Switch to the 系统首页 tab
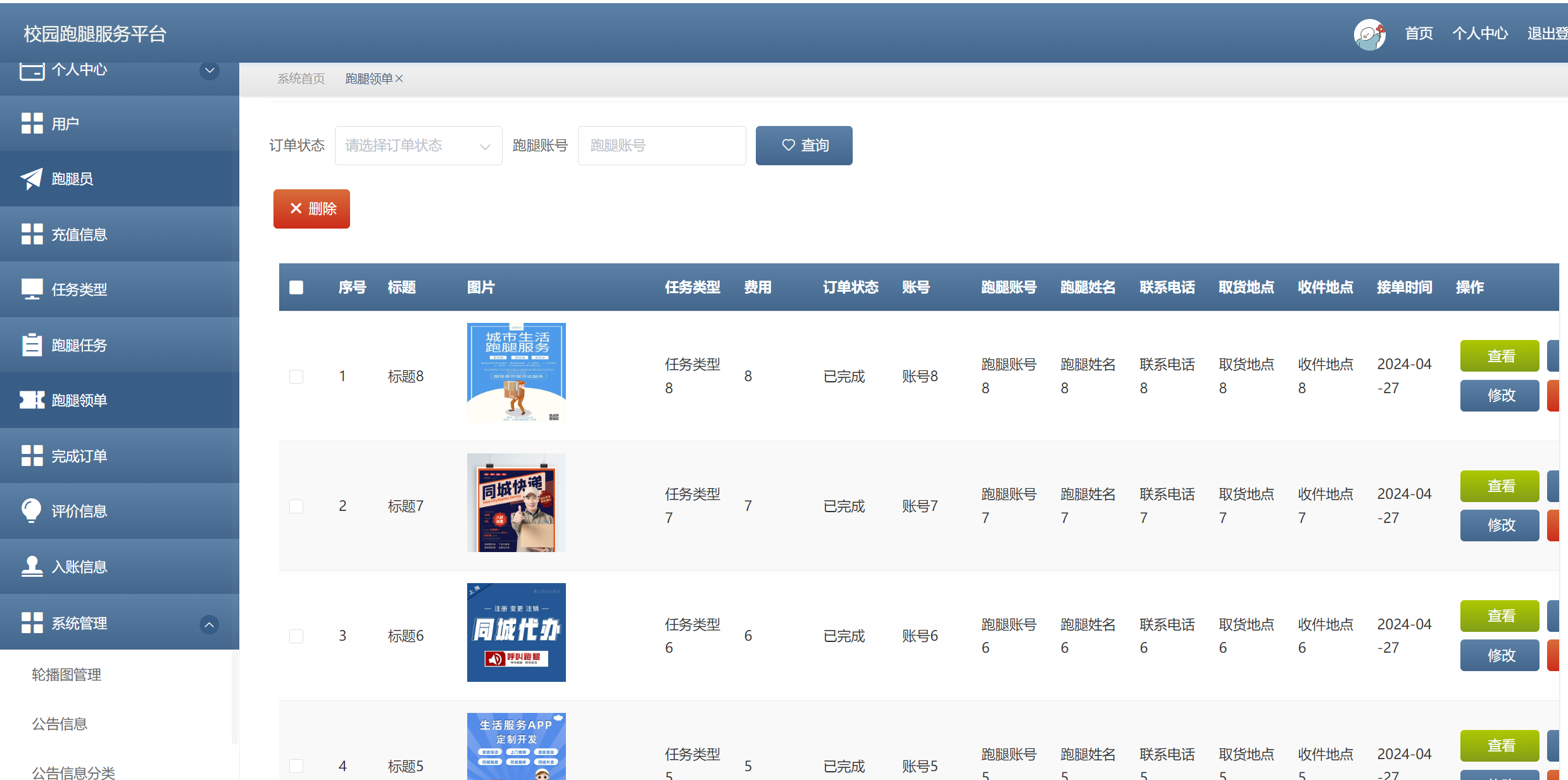This screenshot has height=780, width=1568. pyautogui.click(x=301, y=79)
